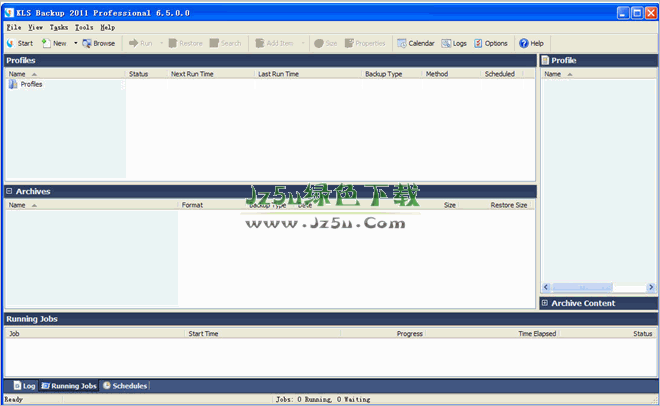
Task: Open the Add Item dropdown arrow
Action: [303, 43]
